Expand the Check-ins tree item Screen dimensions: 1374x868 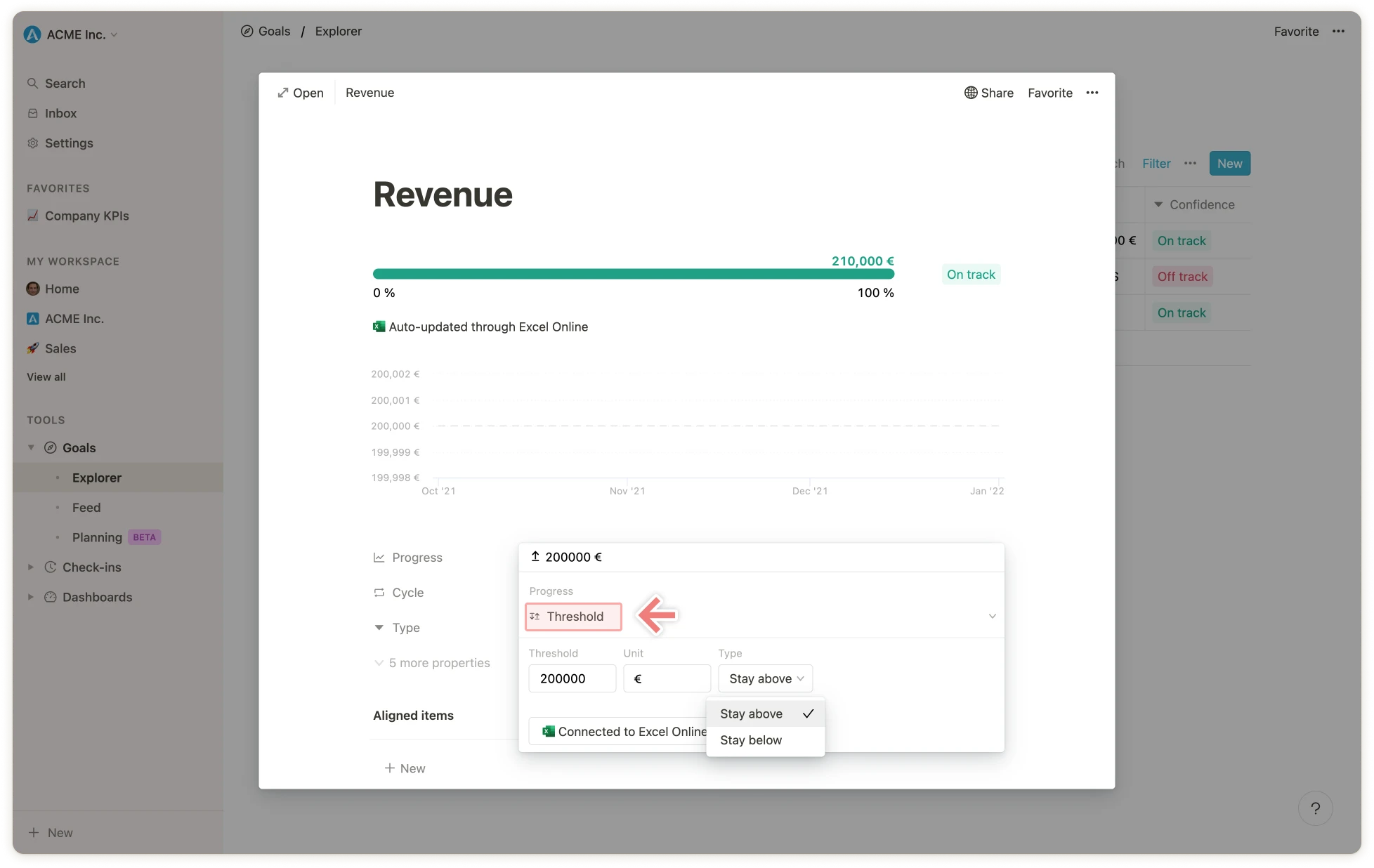(31, 567)
